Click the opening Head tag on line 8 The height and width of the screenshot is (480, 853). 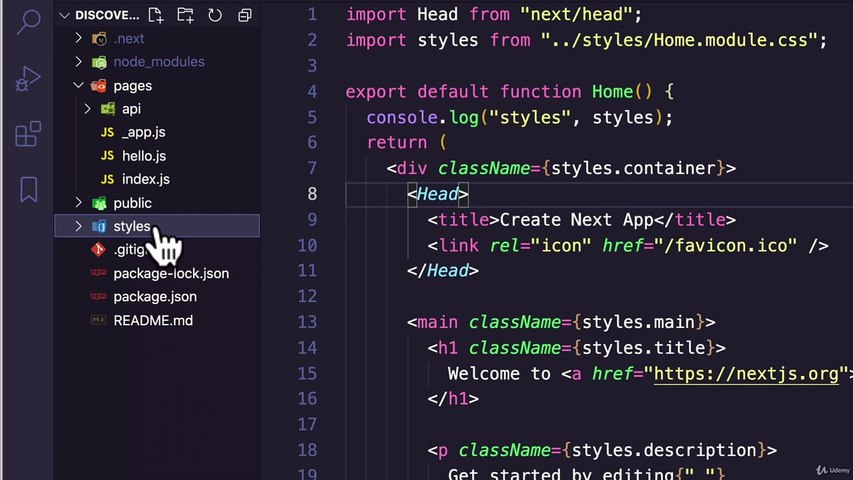[437, 194]
